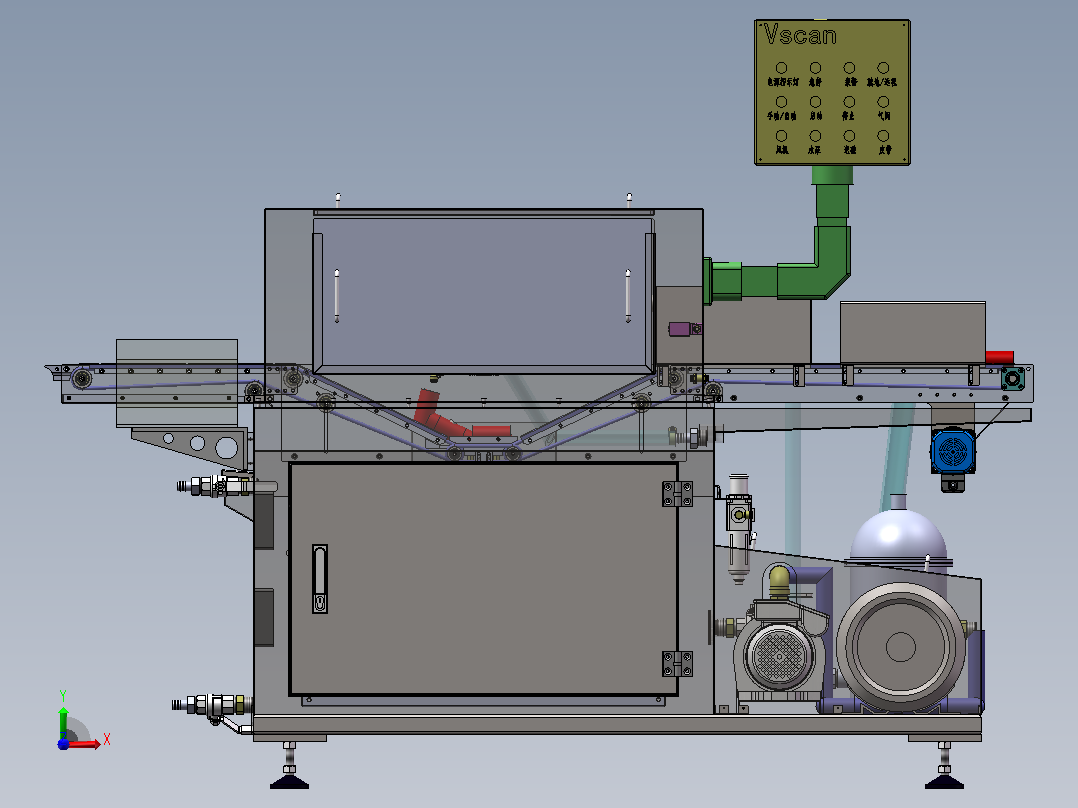Pick the blue fan motor below the conveyor
This screenshot has width=1078, height=808.
click(x=953, y=452)
